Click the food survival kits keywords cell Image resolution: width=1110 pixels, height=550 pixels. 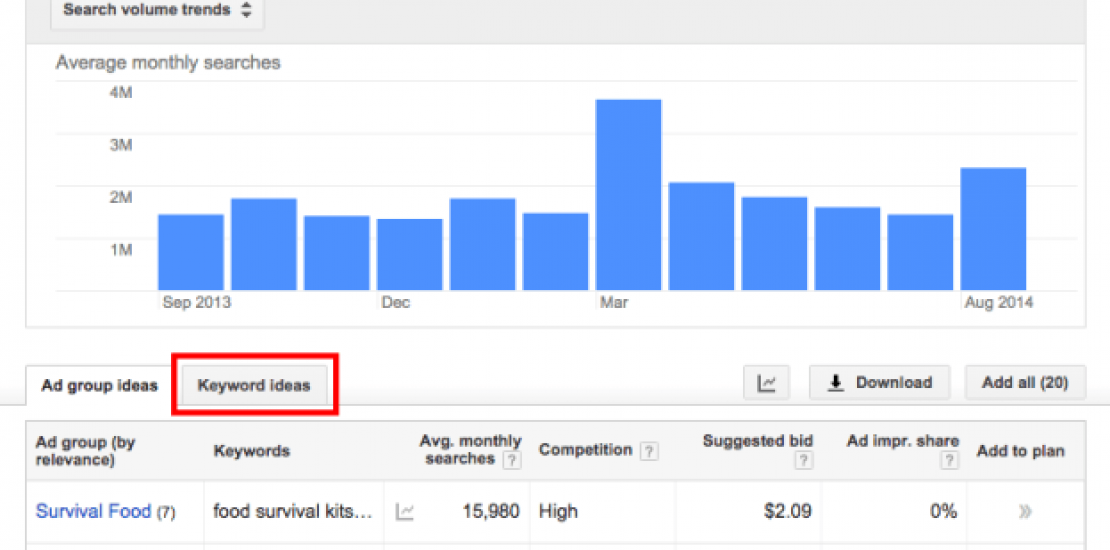point(292,512)
